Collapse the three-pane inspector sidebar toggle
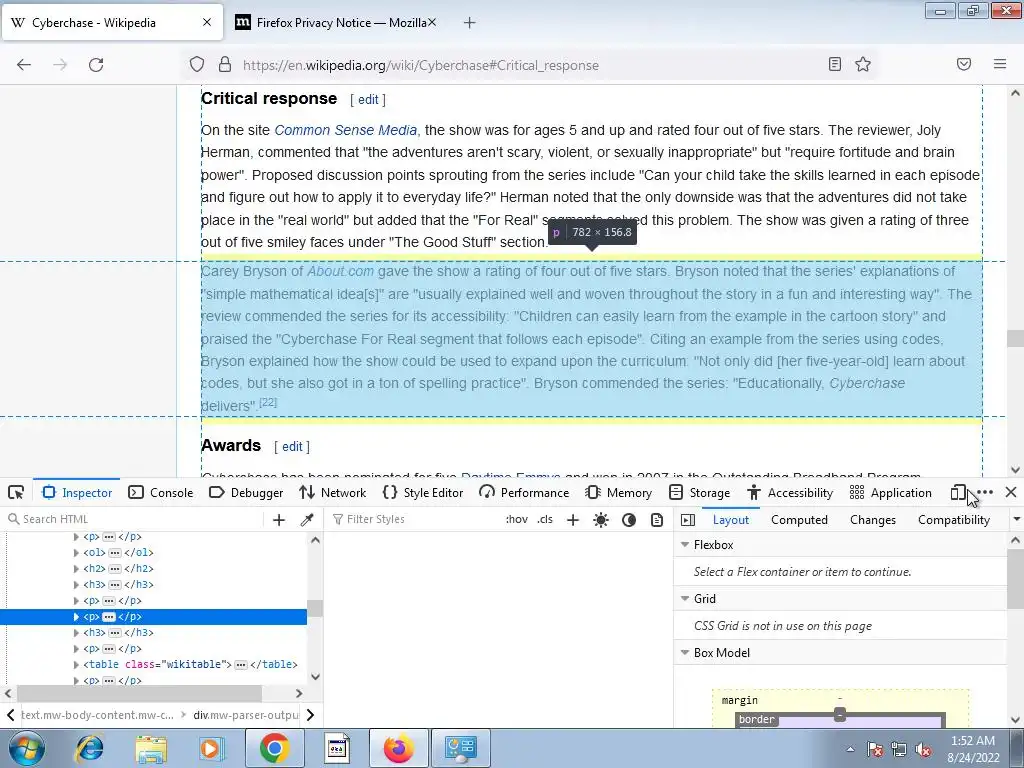 click(688, 520)
